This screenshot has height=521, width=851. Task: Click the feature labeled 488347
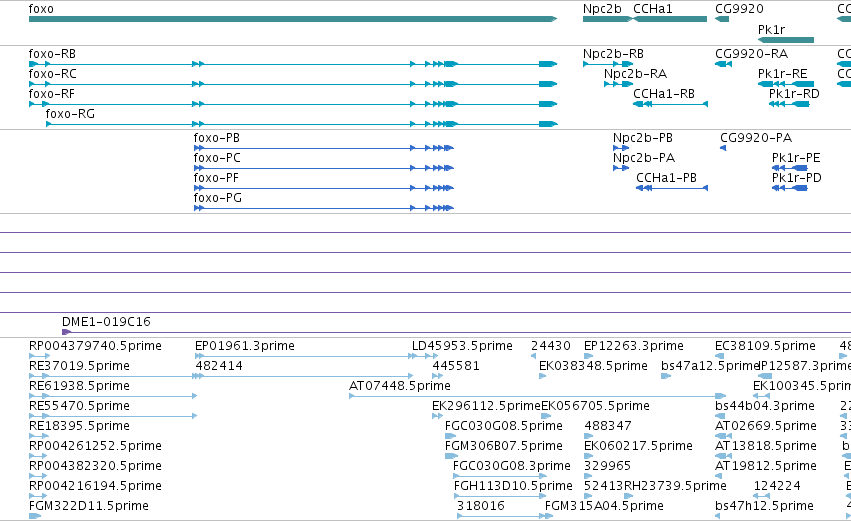click(x=608, y=426)
